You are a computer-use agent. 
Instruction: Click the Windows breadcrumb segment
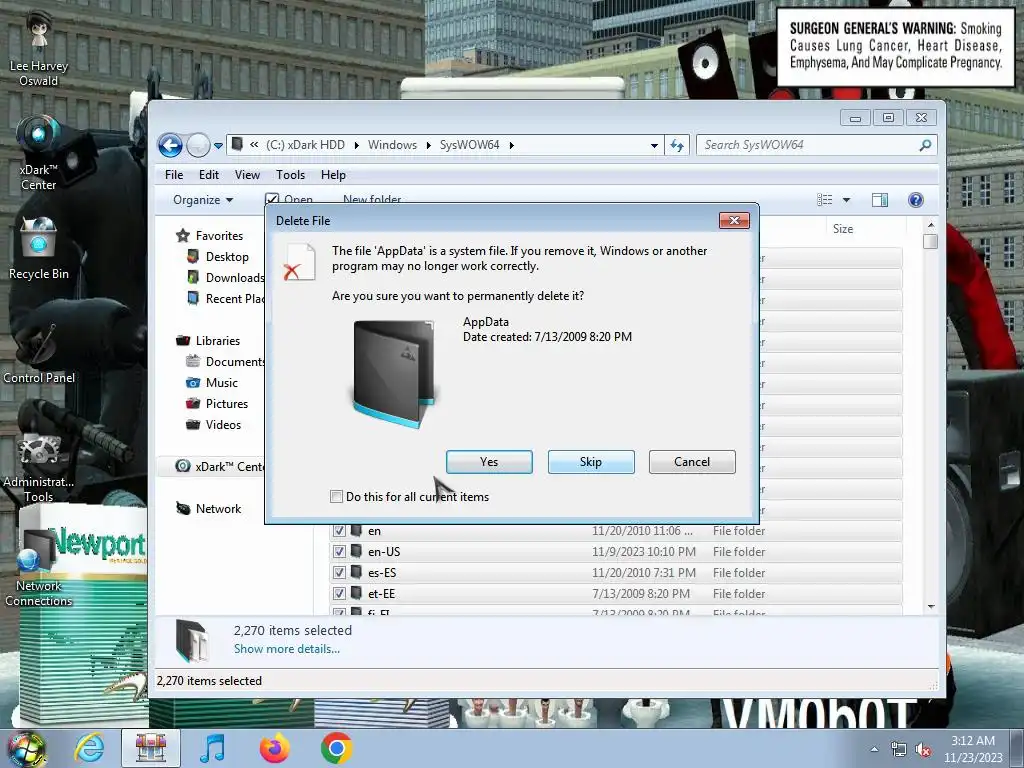392,145
